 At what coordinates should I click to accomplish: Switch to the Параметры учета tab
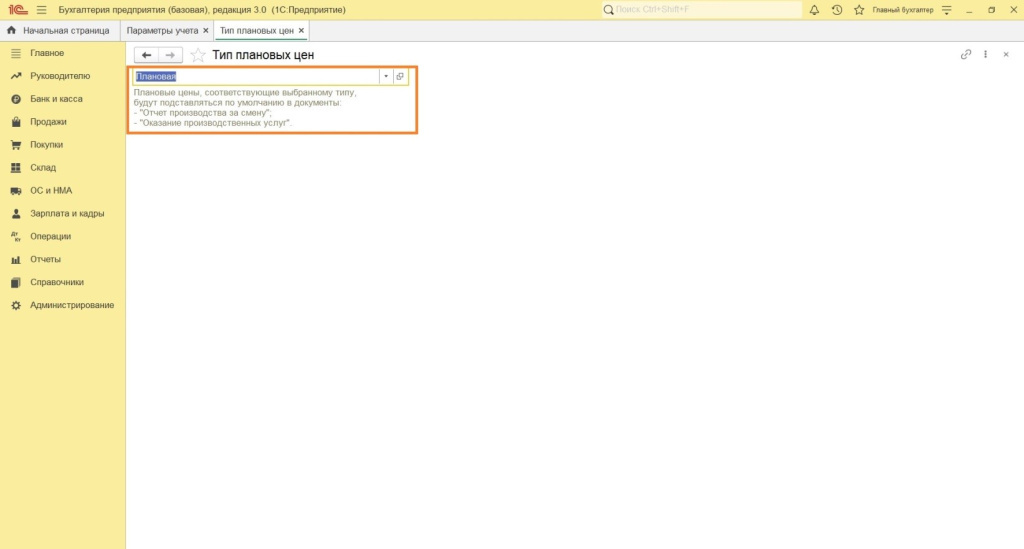click(x=162, y=31)
